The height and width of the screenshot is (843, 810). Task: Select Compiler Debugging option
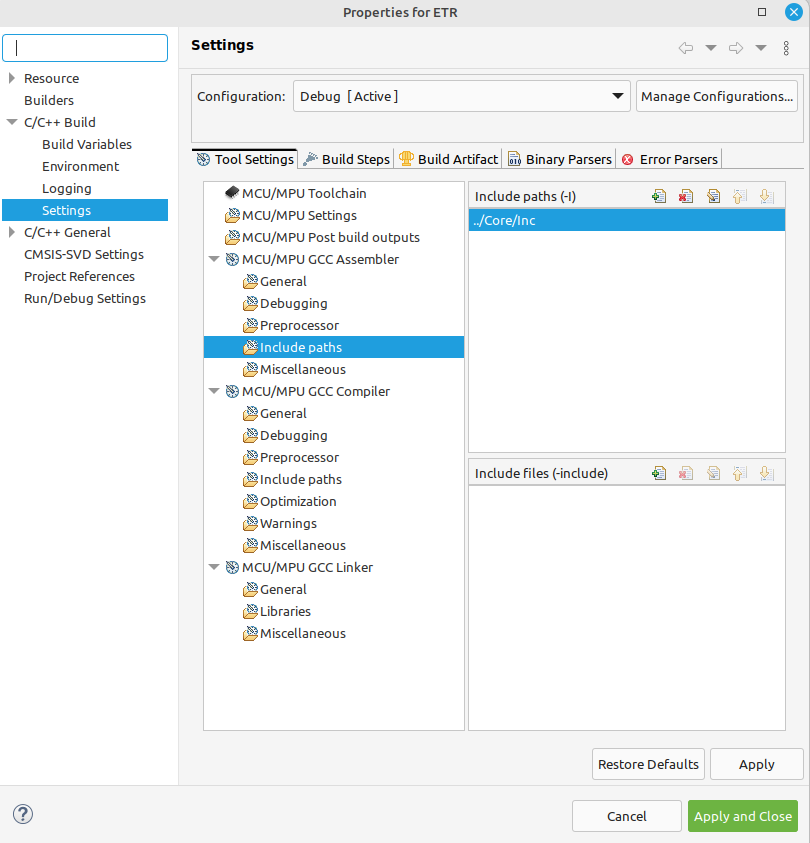293,435
